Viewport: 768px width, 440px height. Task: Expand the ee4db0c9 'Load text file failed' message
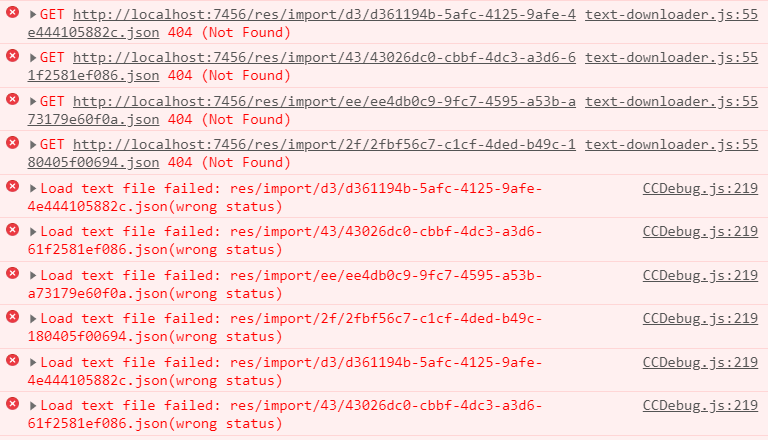(x=33, y=275)
